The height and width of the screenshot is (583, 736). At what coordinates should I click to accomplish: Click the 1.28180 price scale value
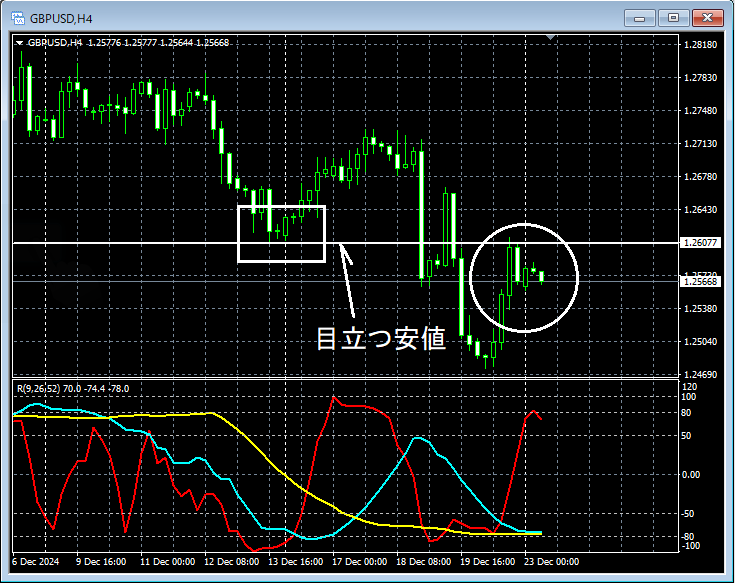click(x=700, y=45)
